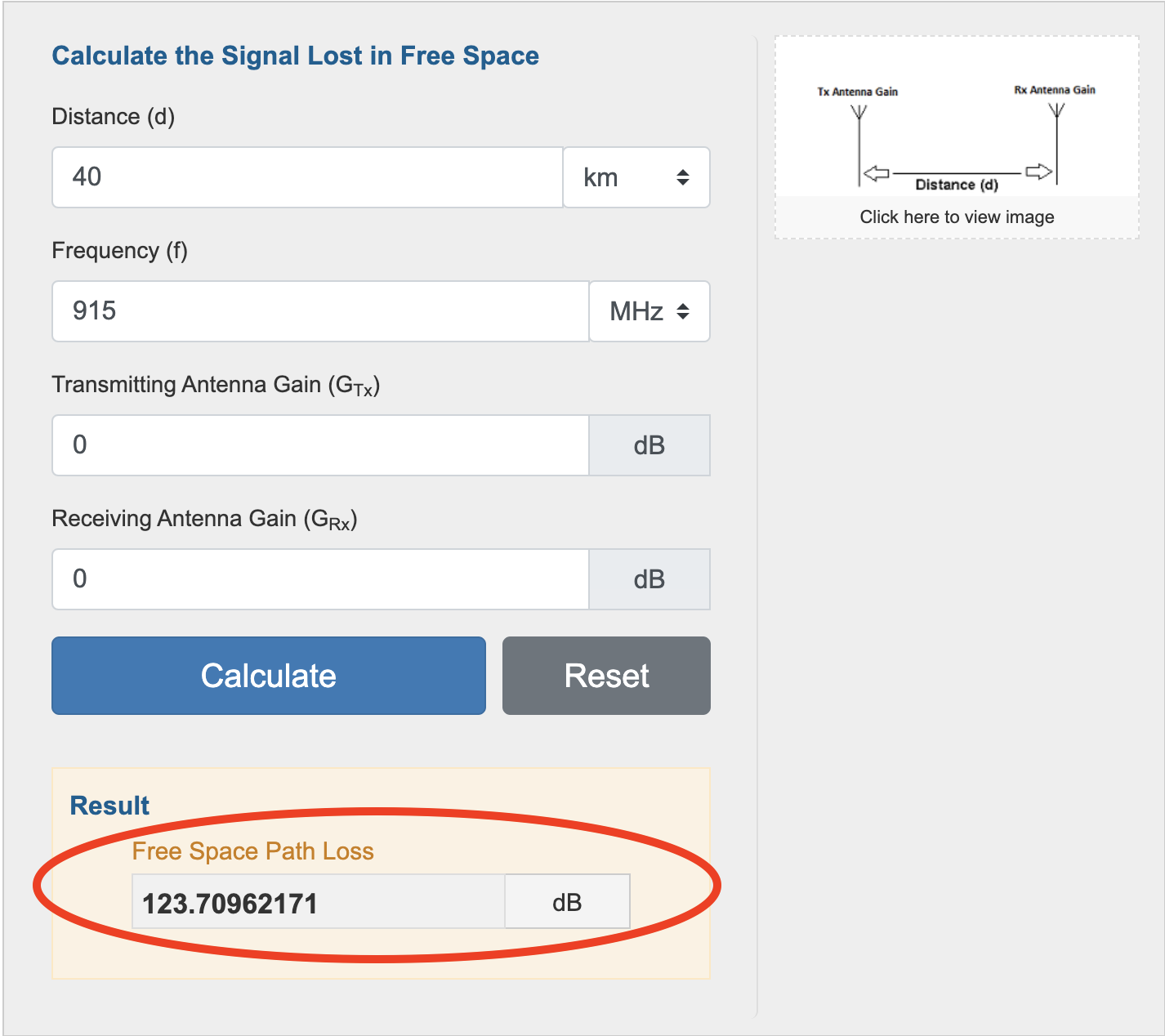Screen dimensions: 1165x1036
Task: Click the Frequency value input field
Action: tap(320, 311)
